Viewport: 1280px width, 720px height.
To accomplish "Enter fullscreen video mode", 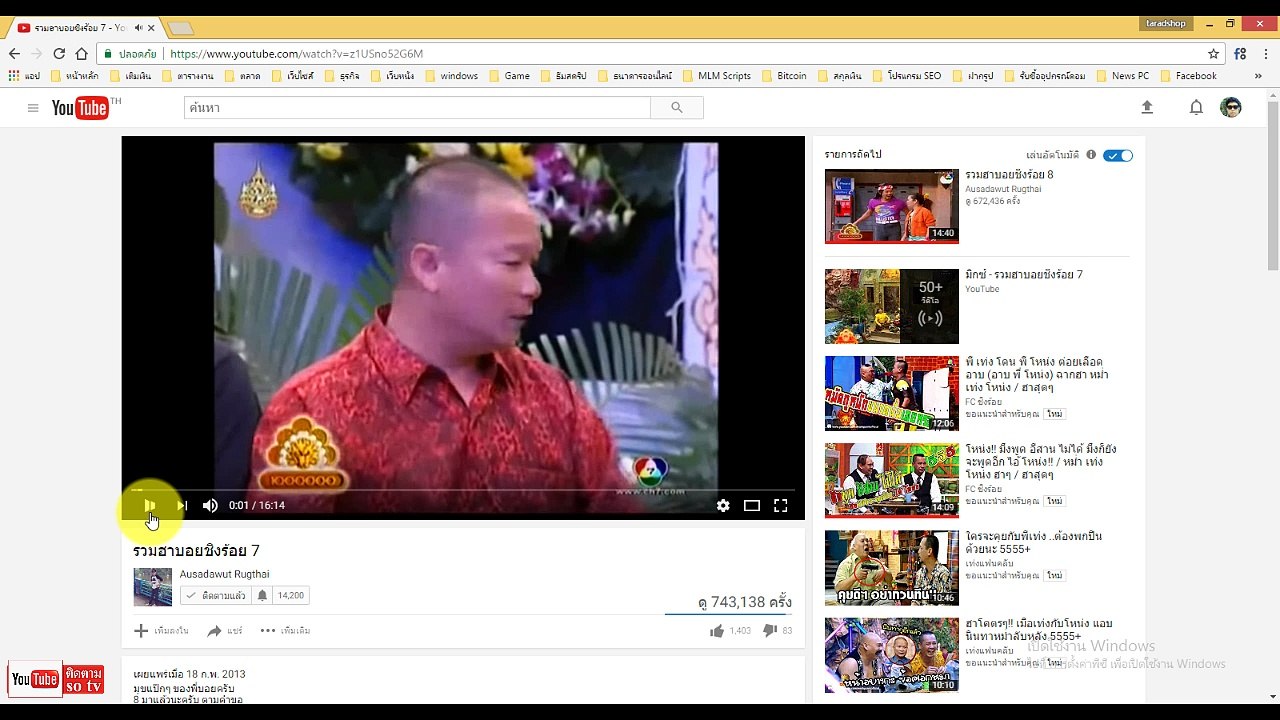I will (x=781, y=505).
